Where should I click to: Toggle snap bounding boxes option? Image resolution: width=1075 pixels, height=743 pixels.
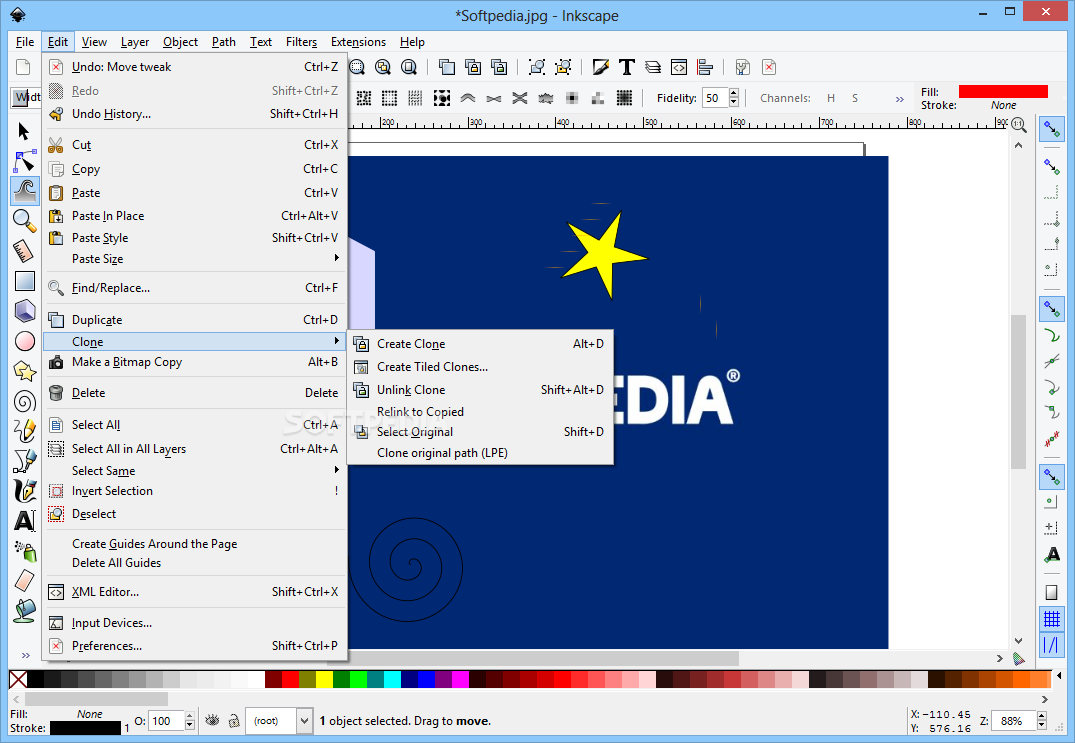[1052, 166]
